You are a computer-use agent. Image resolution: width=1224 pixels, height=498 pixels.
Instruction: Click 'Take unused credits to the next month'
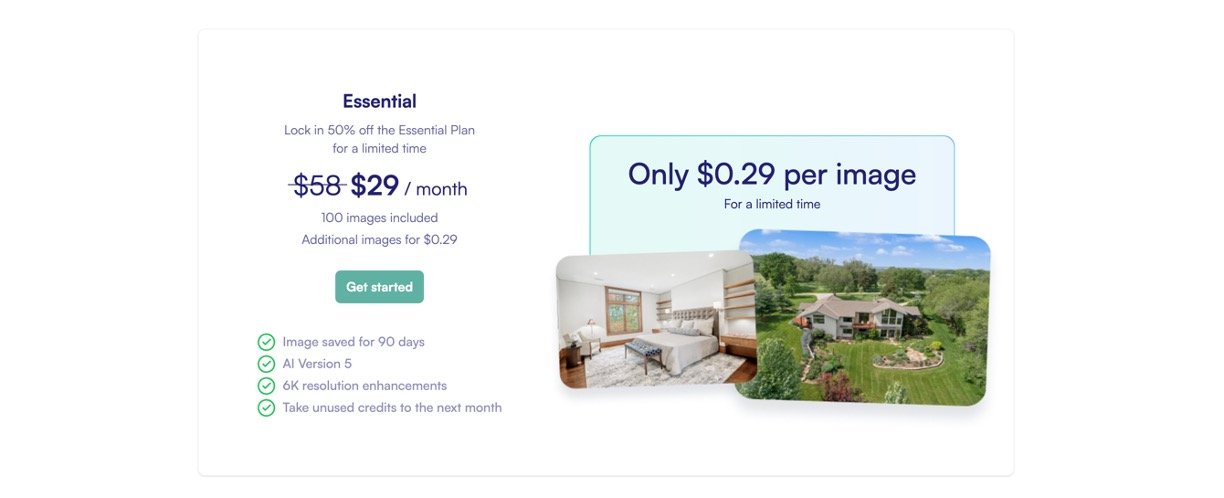tap(392, 408)
